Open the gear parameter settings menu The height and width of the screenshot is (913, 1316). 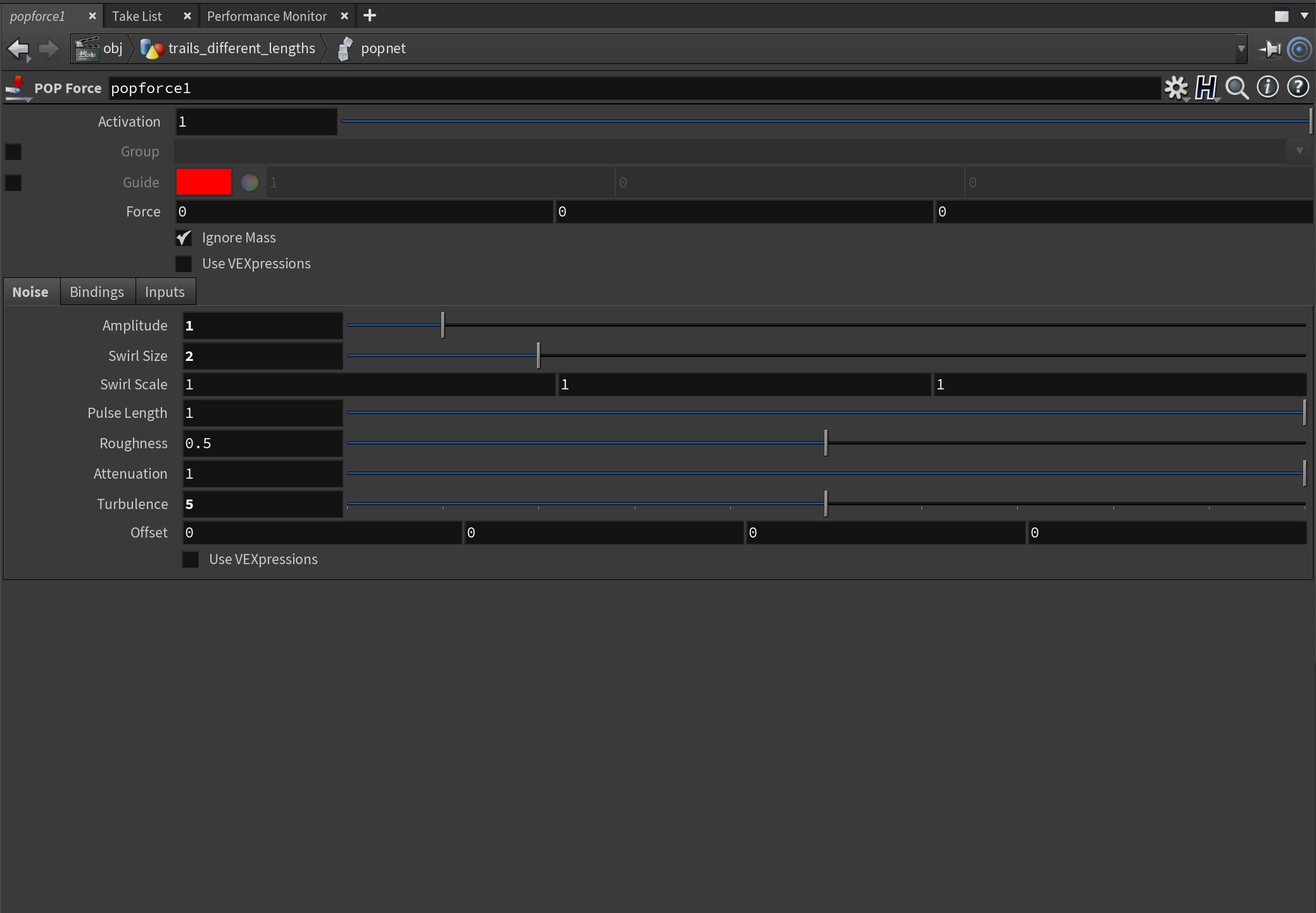pyautogui.click(x=1176, y=87)
